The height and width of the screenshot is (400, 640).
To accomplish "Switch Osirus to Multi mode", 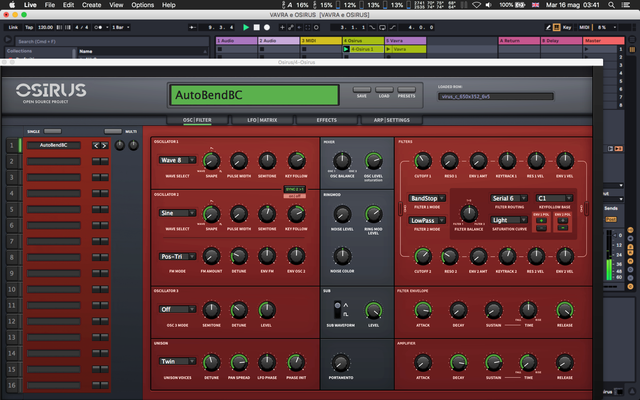I will tap(113, 131).
